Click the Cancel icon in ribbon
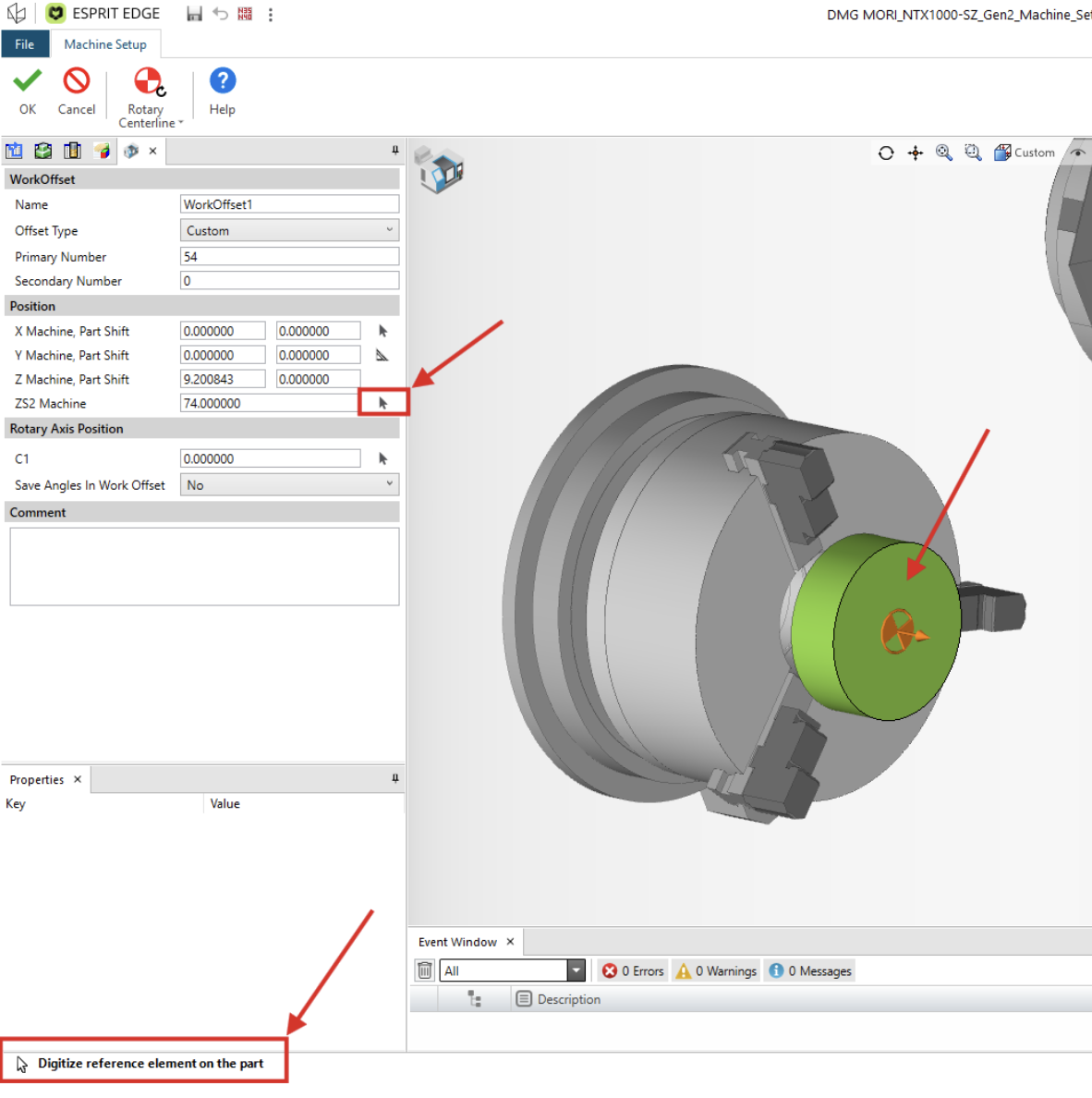This screenshot has width=1092, height=1098. click(77, 81)
